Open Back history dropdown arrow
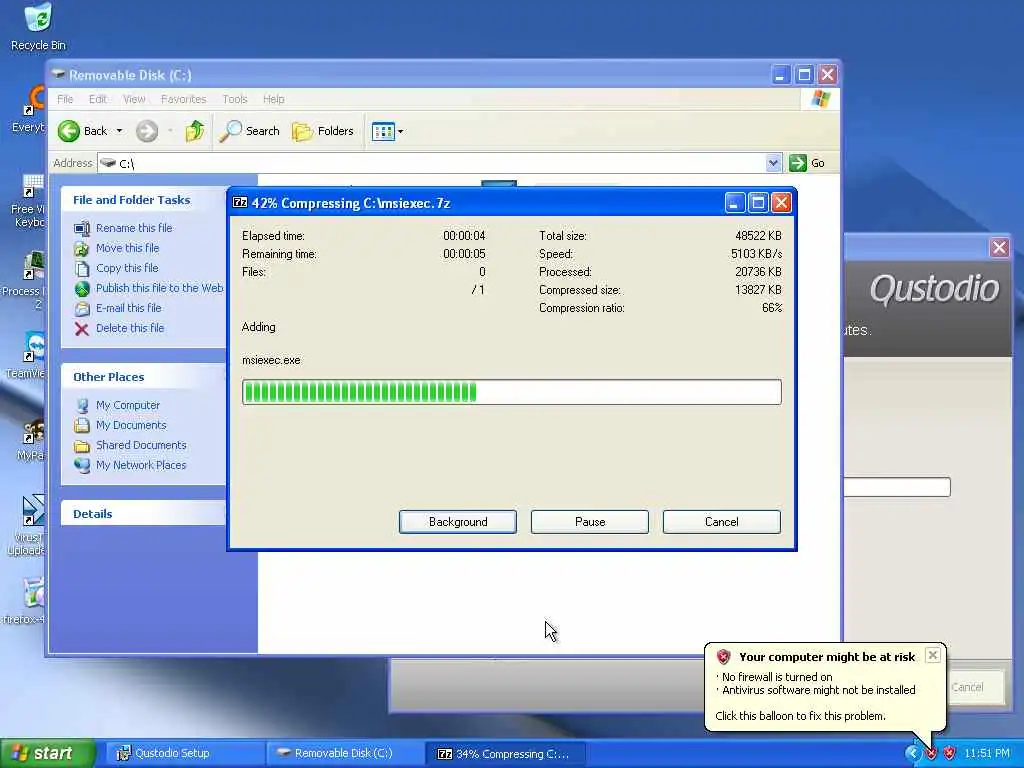The height and width of the screenshot is (768, 1024). coord(120,131)
